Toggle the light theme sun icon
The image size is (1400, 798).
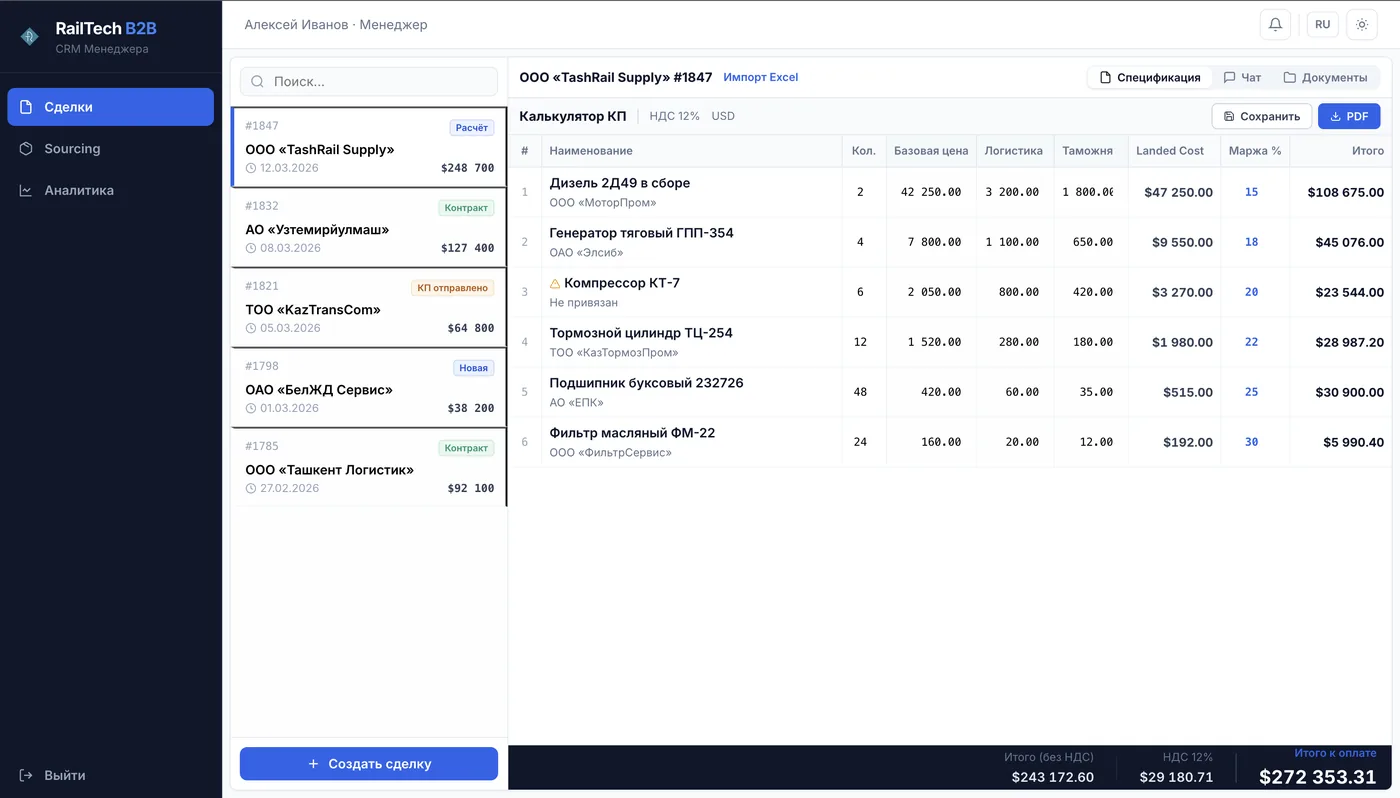click(x=1362, y=24)
